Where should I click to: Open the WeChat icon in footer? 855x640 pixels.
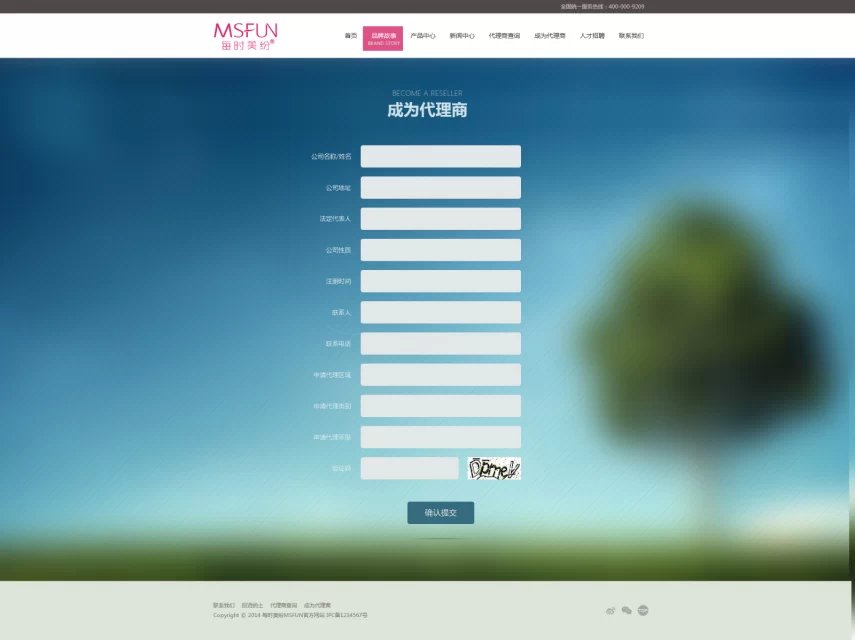point(627,610)
